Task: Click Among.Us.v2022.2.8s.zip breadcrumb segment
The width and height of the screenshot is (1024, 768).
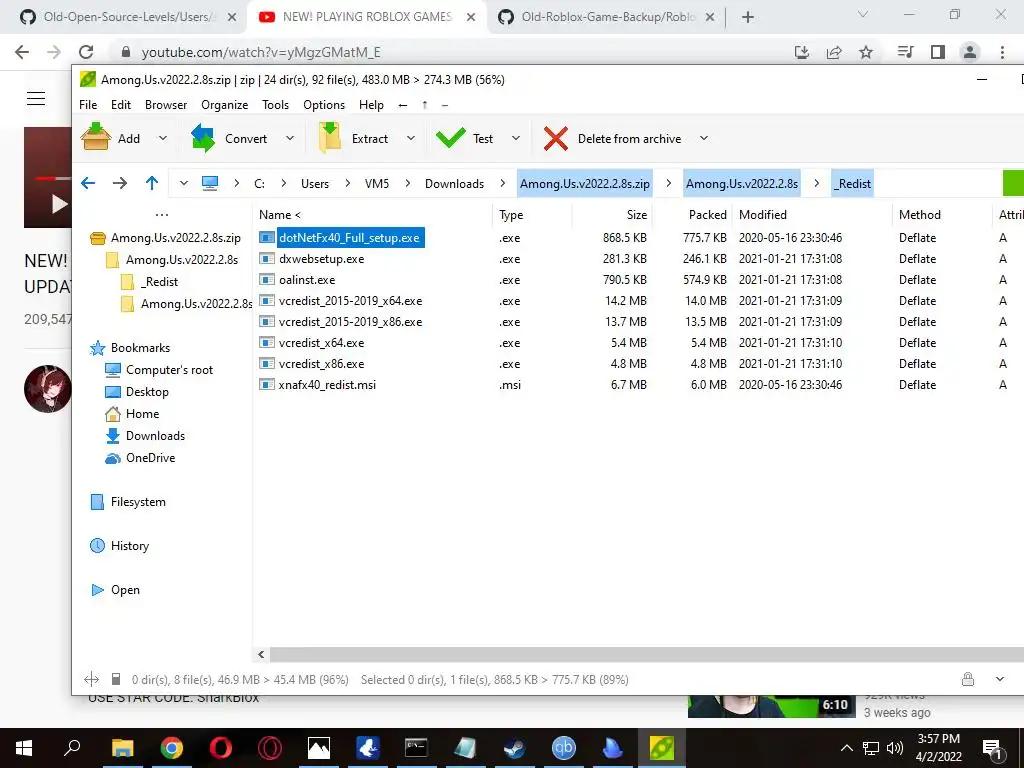Action: point(584,184)
